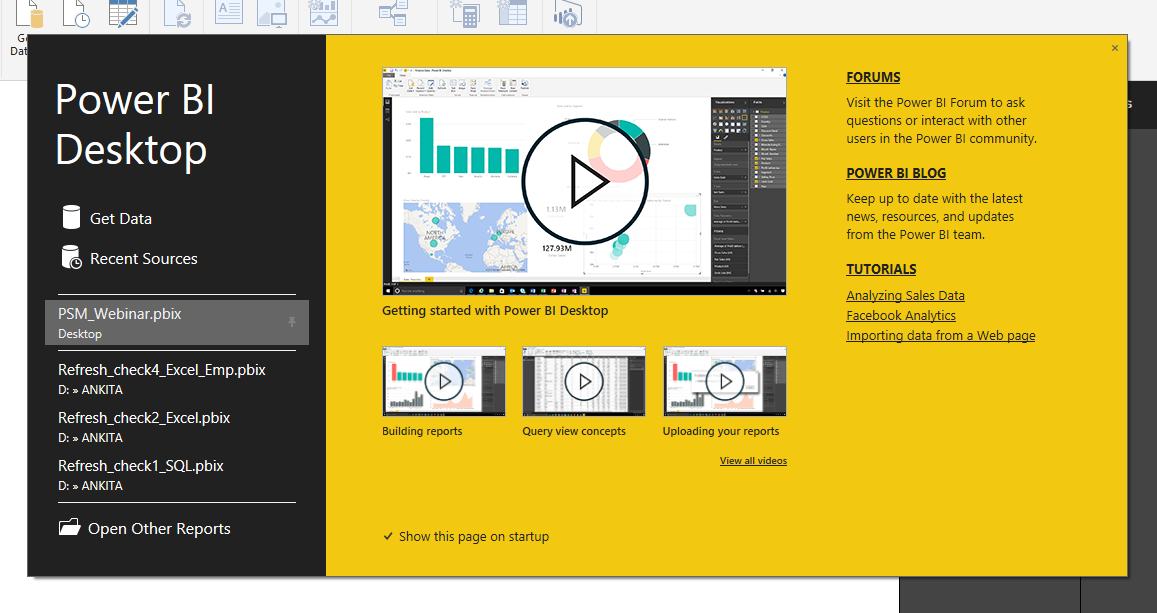Click Text Box icon in background ribbon
This screenshot has width=1157, height=613.
coord(229,13)
